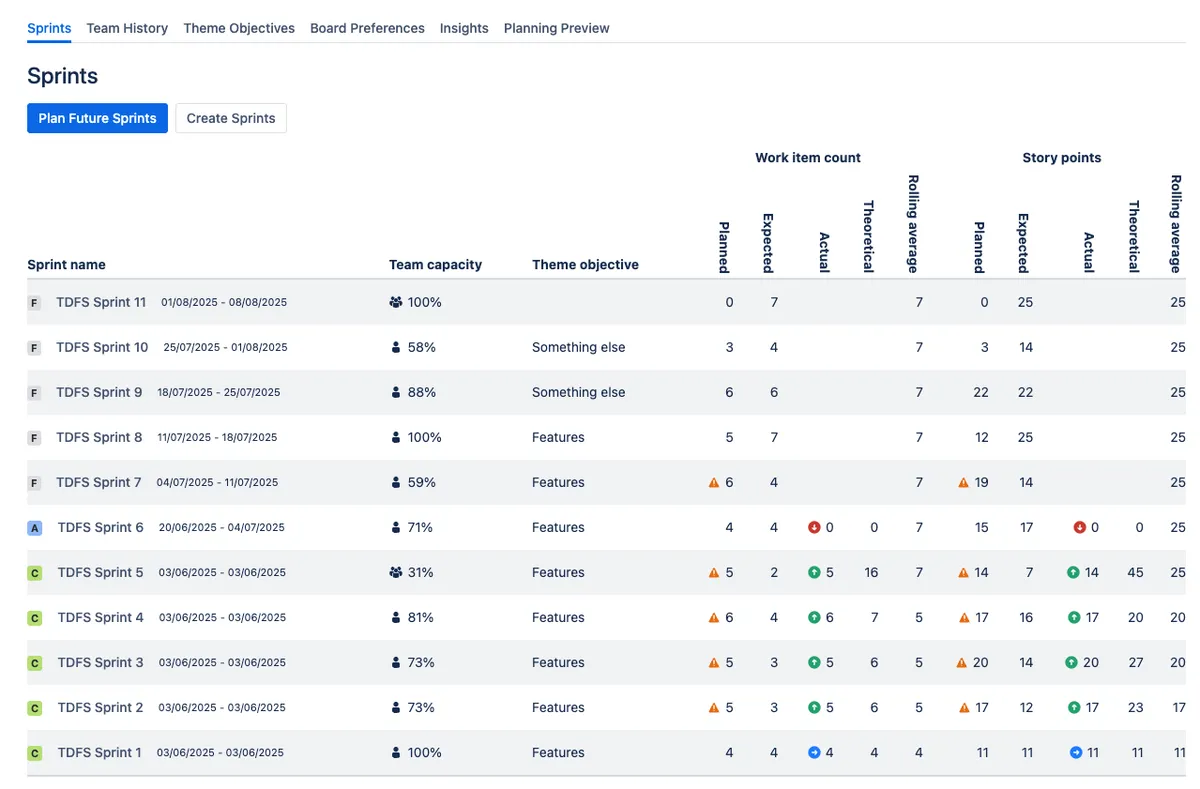Viewport: 1200px width, 789px height.
Task: Click the theoretical story points value 45
Action: click(1135, 572)
